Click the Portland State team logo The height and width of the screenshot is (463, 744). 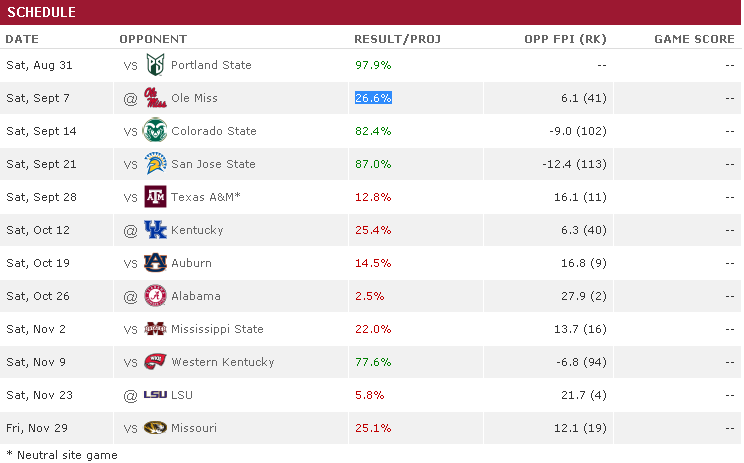(155, 65)
